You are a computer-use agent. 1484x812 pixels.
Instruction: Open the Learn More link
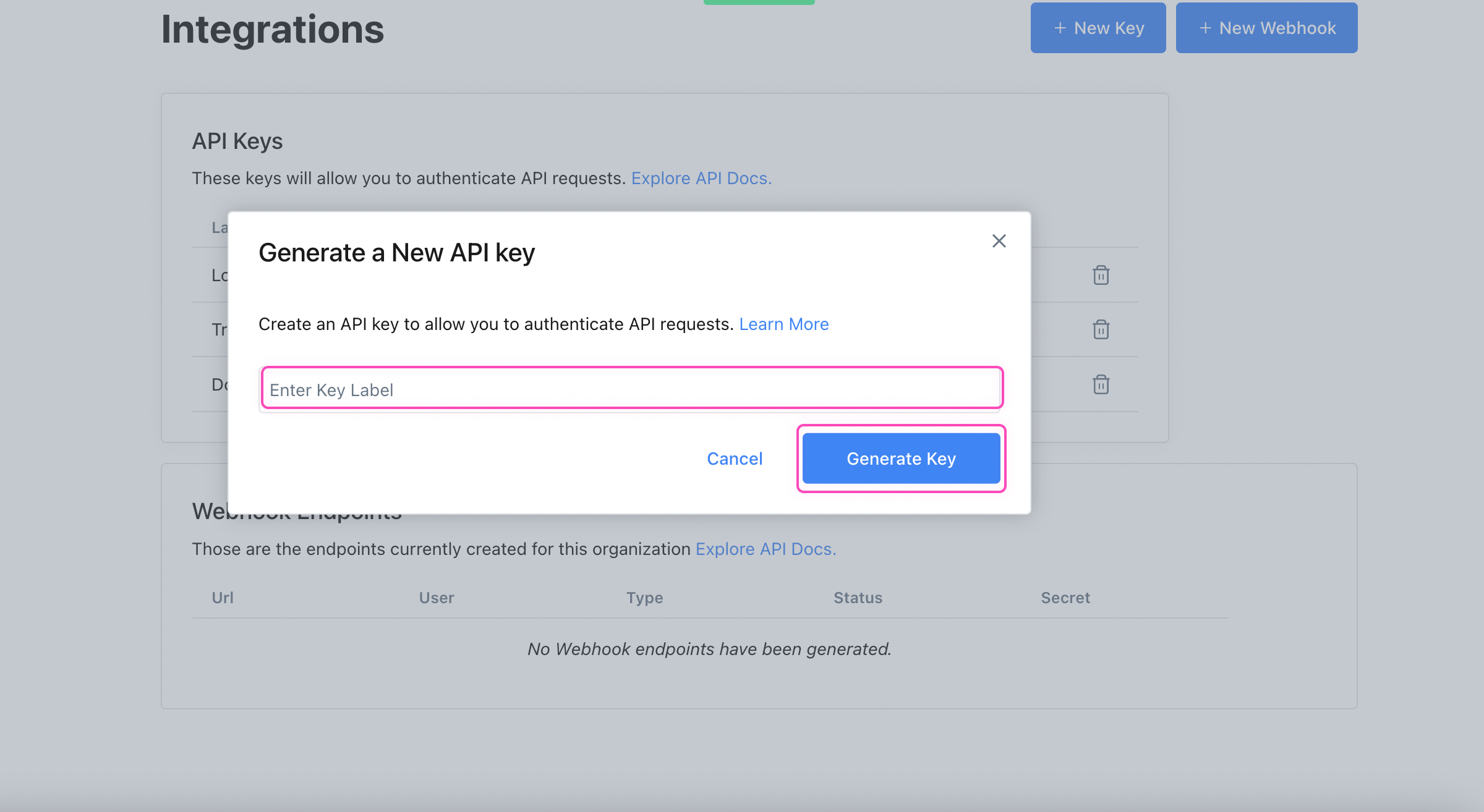[783, 324]
